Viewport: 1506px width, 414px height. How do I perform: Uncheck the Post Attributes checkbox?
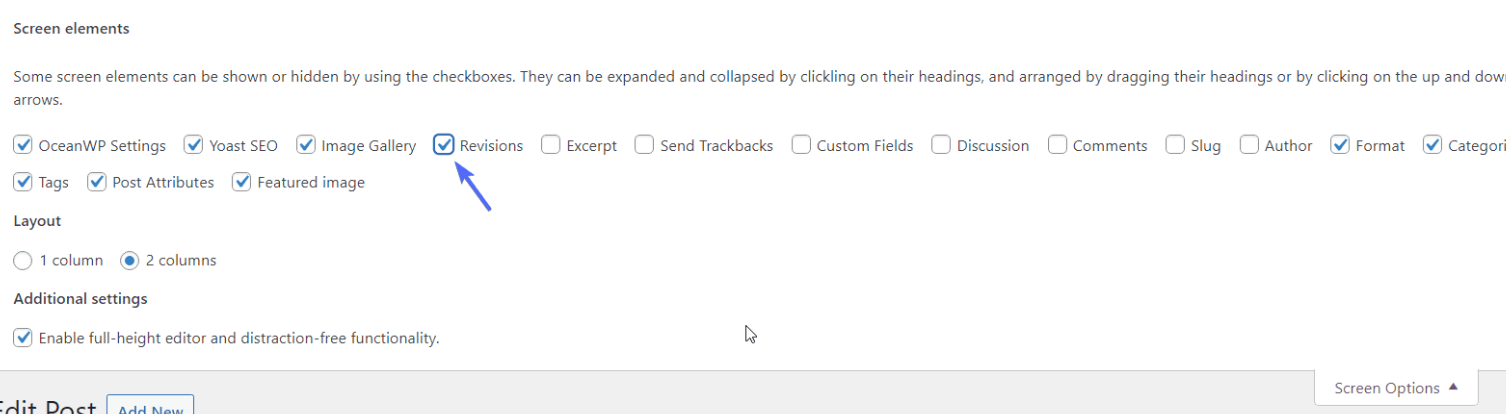coord(97,182)
